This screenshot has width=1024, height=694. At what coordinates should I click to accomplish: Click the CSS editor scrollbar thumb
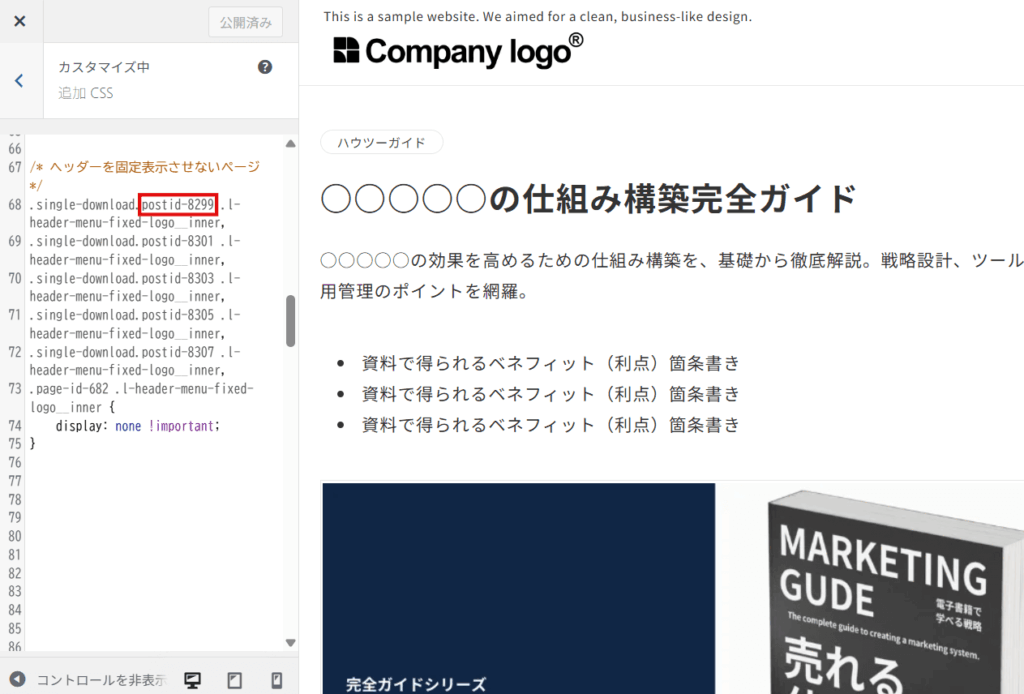290,320
